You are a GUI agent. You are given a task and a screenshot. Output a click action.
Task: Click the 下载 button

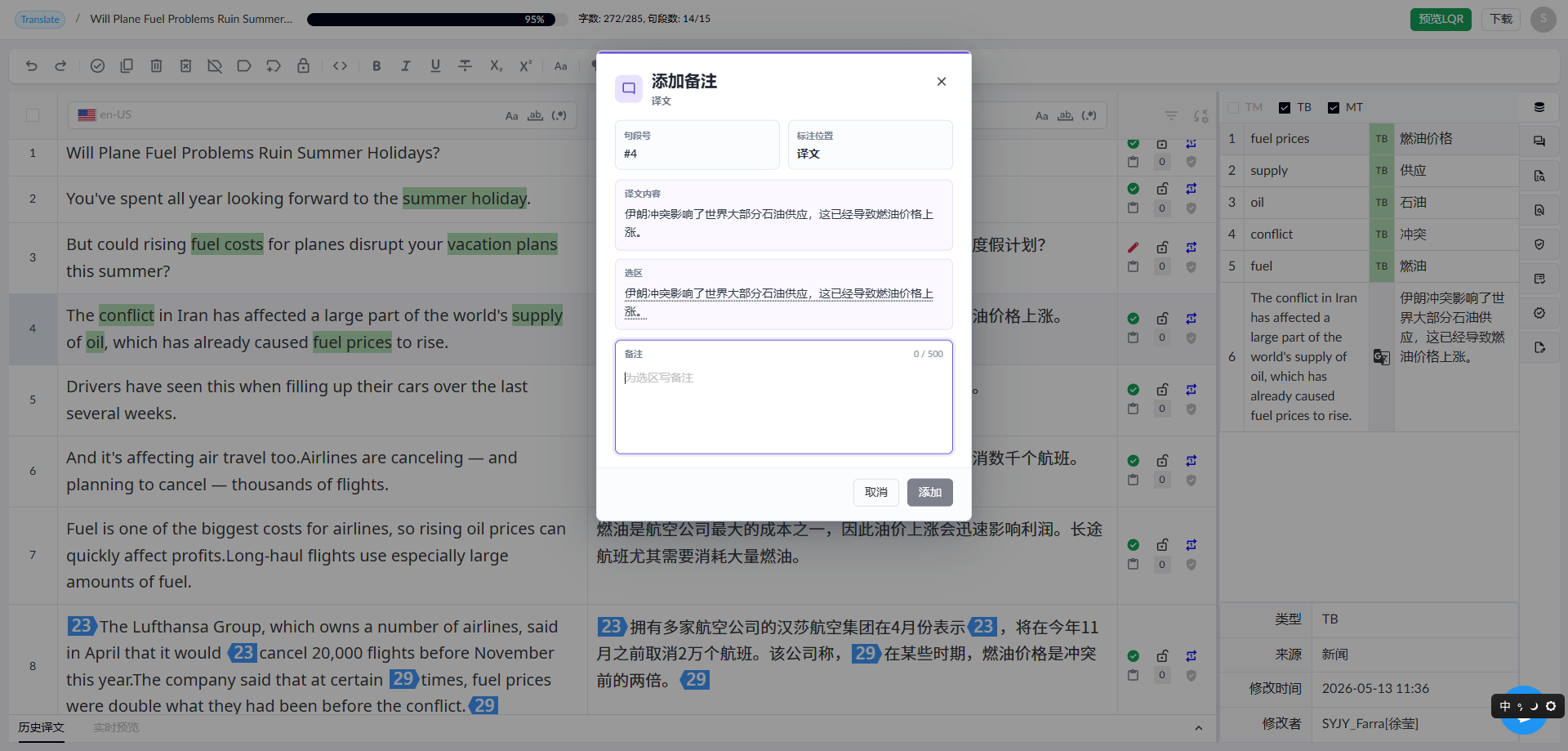tap(1501, 19)
